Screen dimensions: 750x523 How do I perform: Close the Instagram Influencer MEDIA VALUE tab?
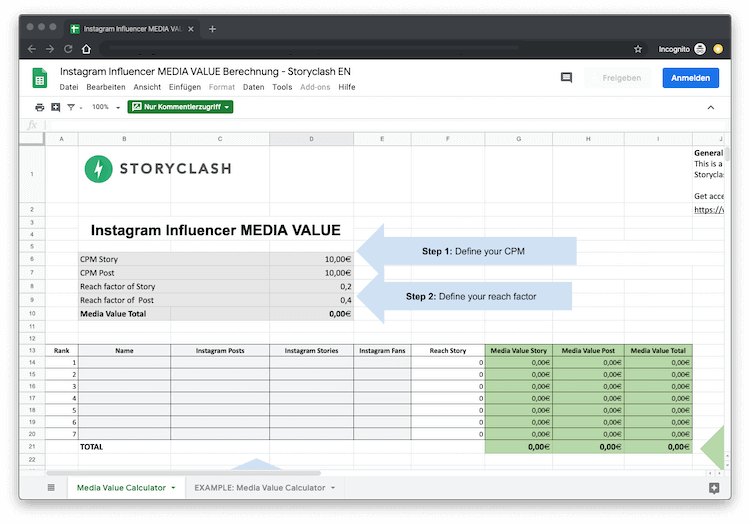click(x=191, y=29)
